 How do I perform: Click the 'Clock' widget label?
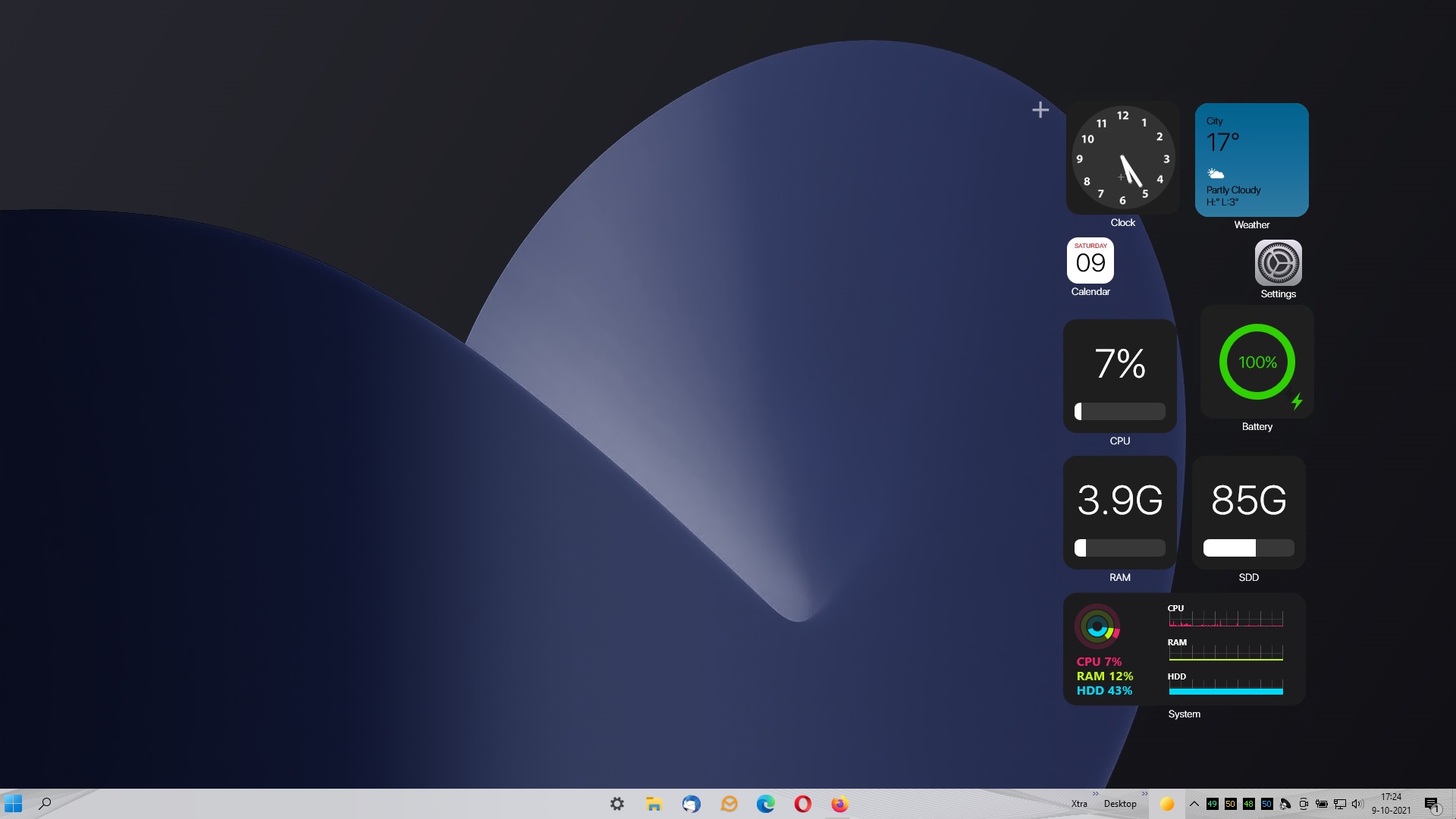tap(1123, 223)
